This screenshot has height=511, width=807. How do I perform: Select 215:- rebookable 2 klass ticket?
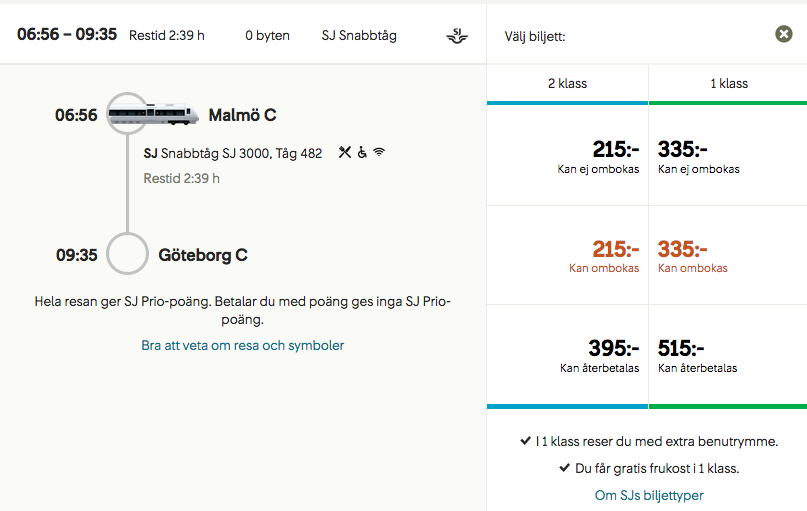(x=567, y=255)
